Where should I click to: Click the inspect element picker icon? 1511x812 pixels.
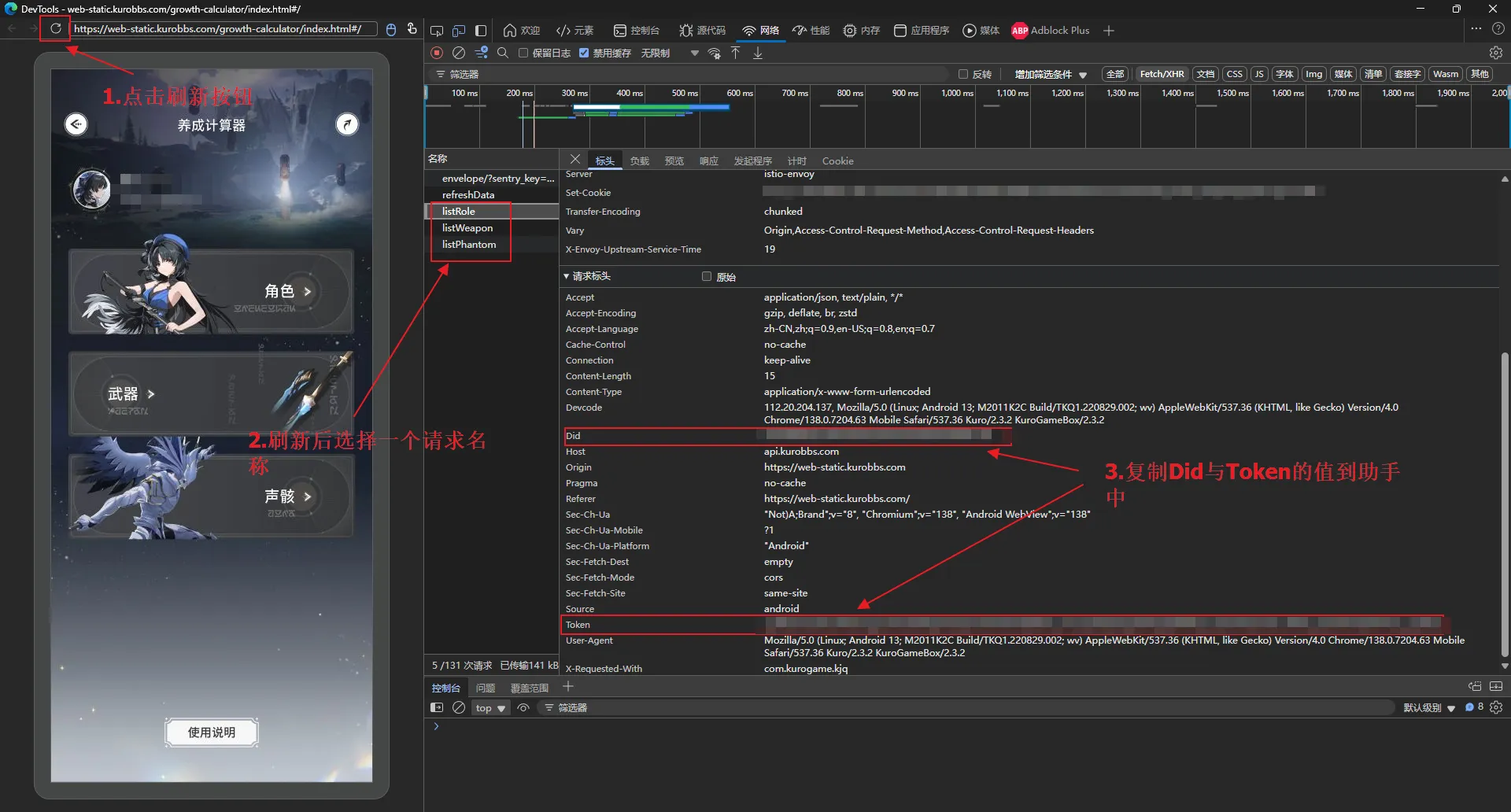pos(437,31)
